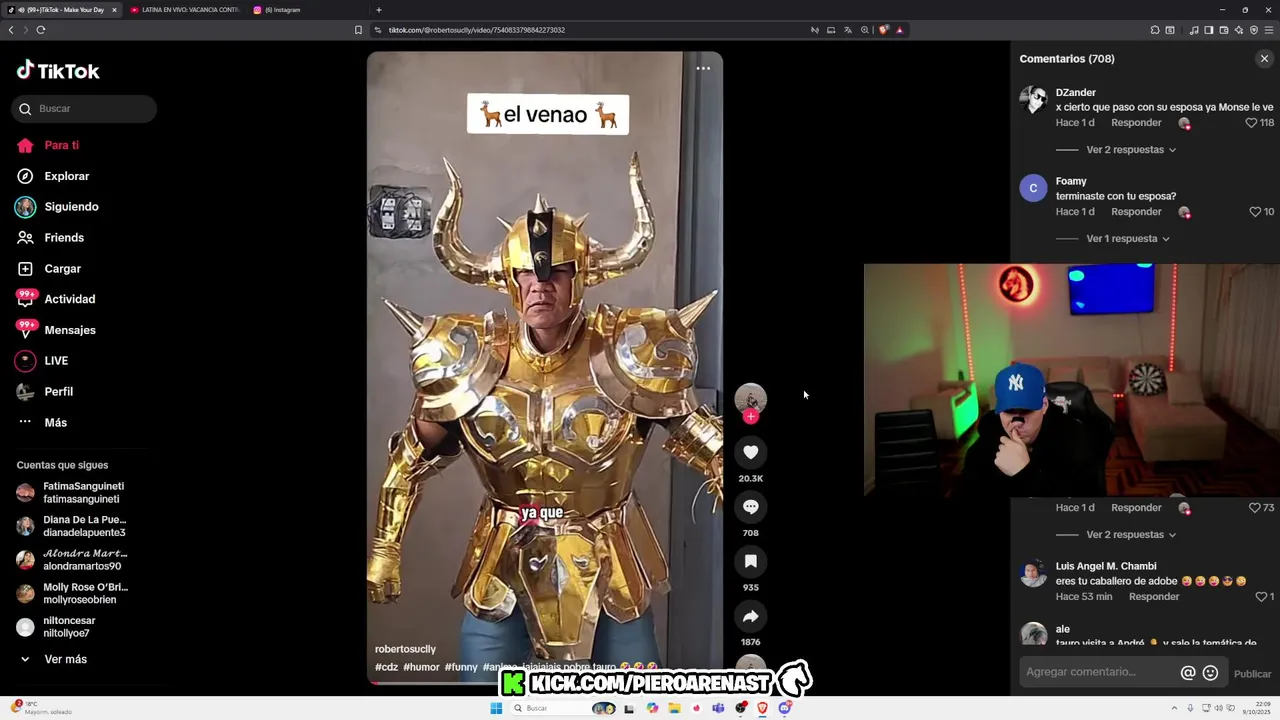The image size is (1280, 720).
Task: Open the emoji picker in comment box
Action: coord(1210,673)
